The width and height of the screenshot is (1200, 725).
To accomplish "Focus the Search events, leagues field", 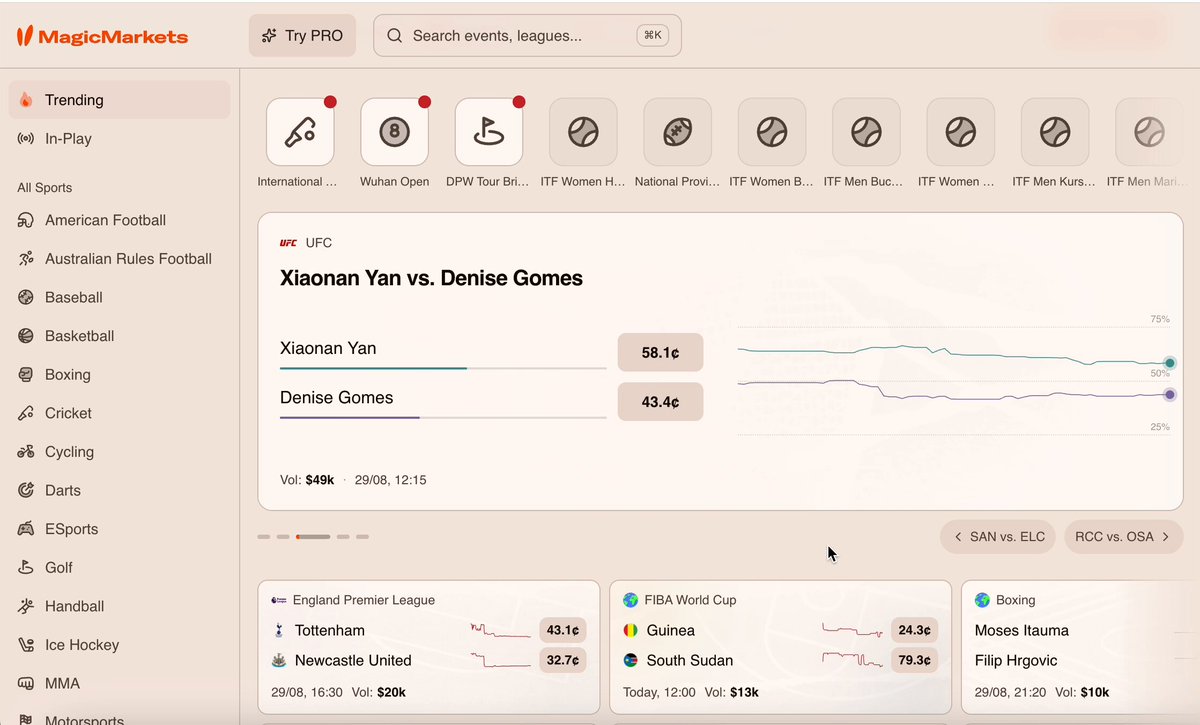I will [x=527, y=35].
